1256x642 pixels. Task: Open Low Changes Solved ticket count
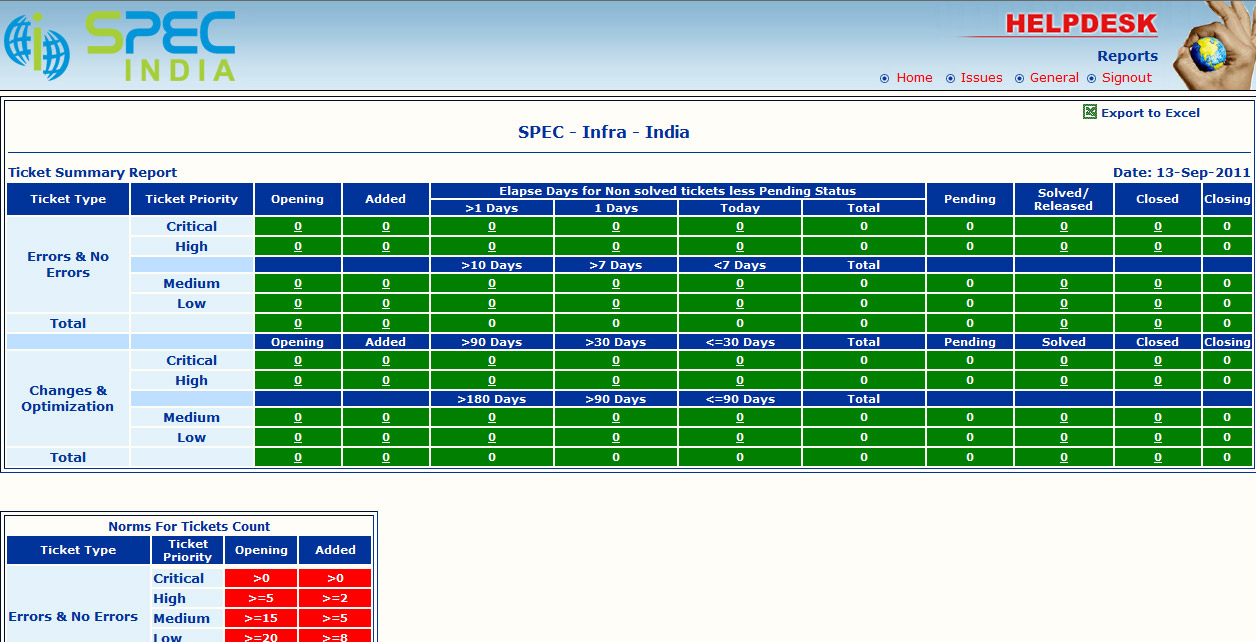pyautogui.click(x=1064, y=438)
